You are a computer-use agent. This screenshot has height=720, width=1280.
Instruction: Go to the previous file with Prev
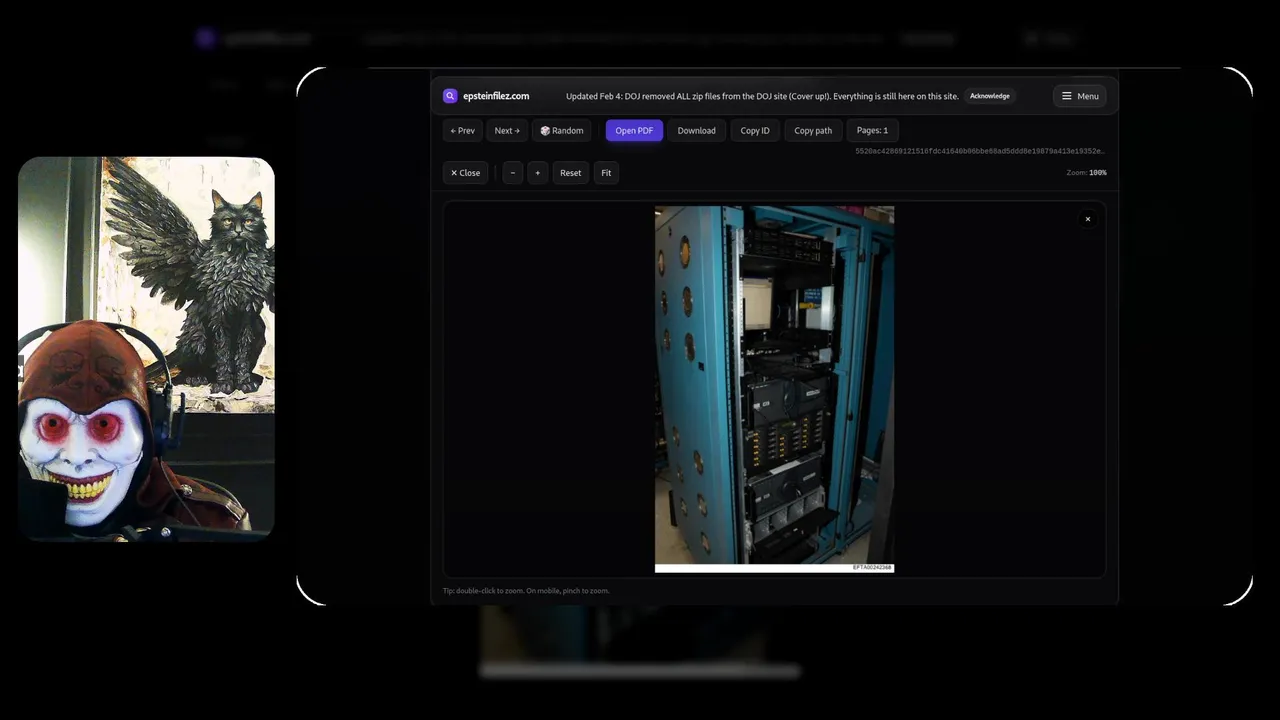click(463, 130)
